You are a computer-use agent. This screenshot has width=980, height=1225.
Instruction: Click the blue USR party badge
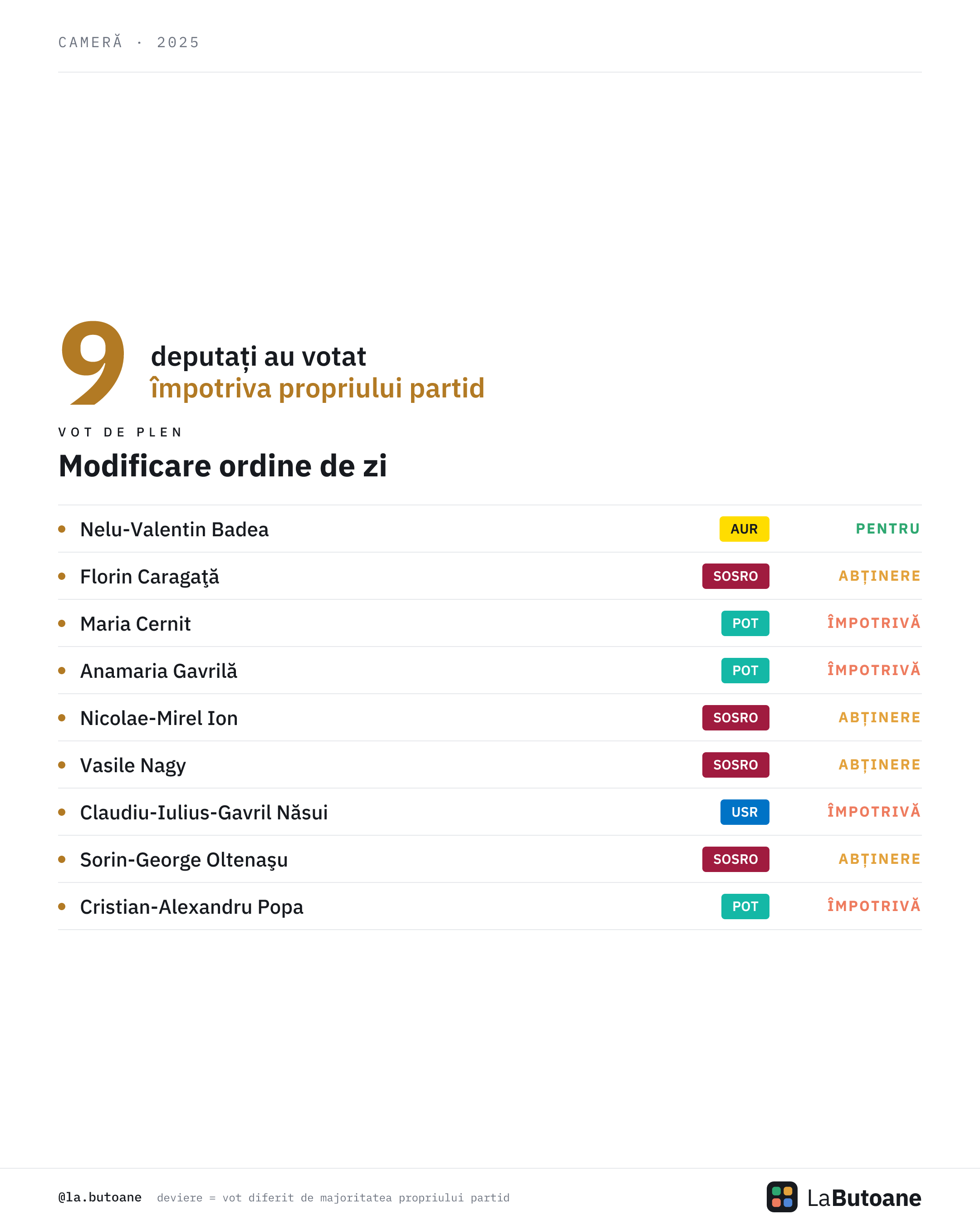(x=745, y=812)
